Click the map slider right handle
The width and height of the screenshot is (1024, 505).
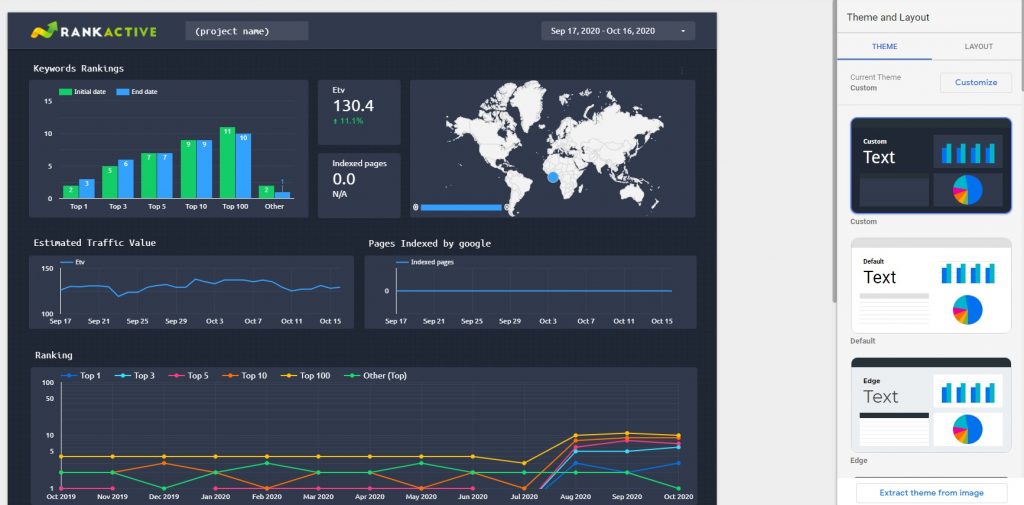(x=507, y=207)
